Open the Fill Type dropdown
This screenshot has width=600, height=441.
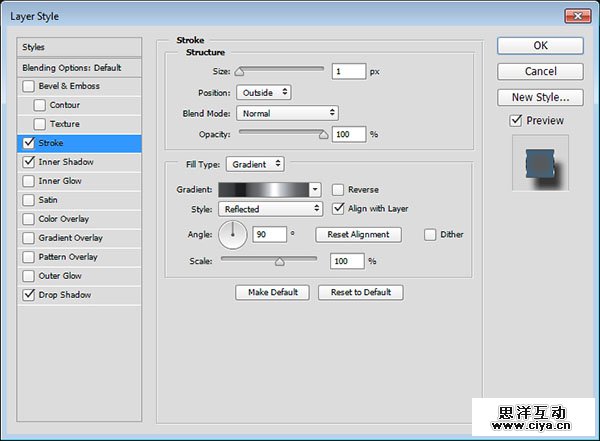[x=255, y=164]
